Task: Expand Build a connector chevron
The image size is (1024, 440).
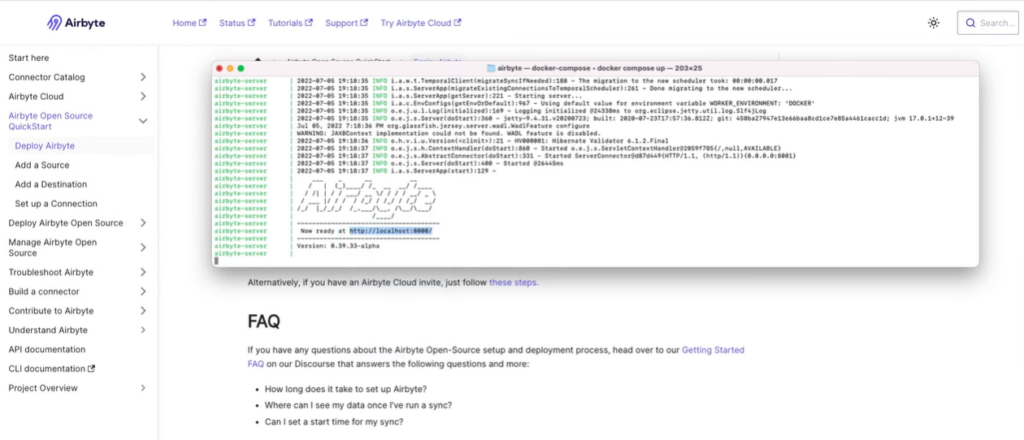Action: (x=143, y=291)
